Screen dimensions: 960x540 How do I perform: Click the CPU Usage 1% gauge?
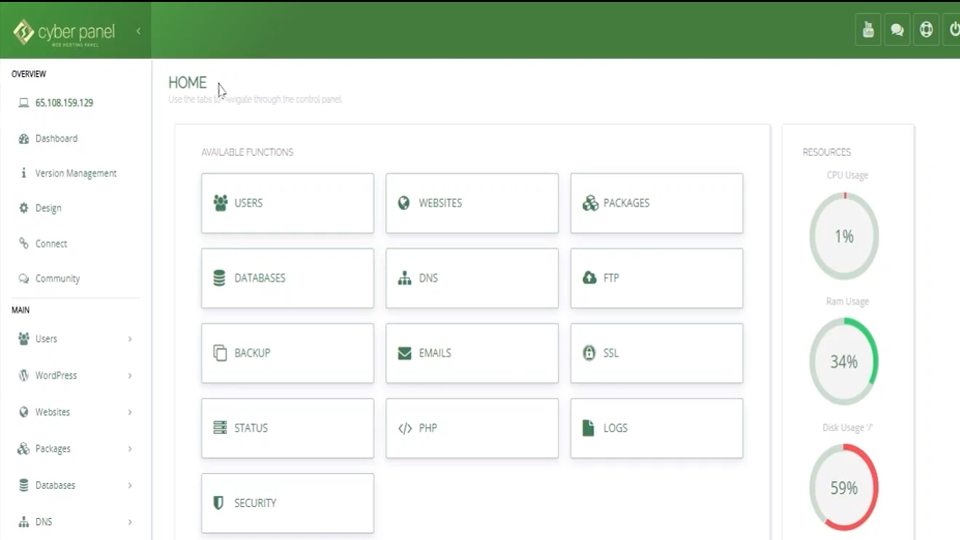pos(844,236)
